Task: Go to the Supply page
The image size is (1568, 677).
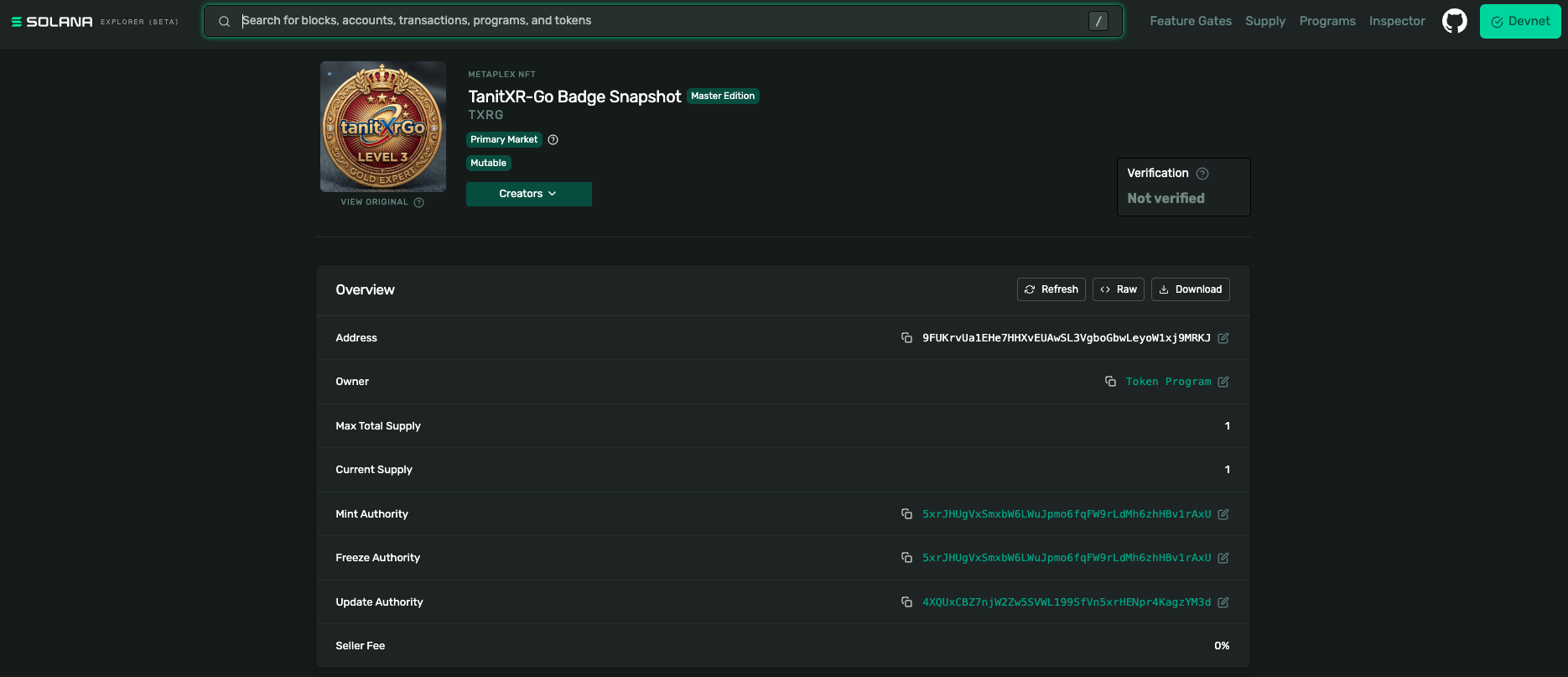Action: coord(1265,21)
